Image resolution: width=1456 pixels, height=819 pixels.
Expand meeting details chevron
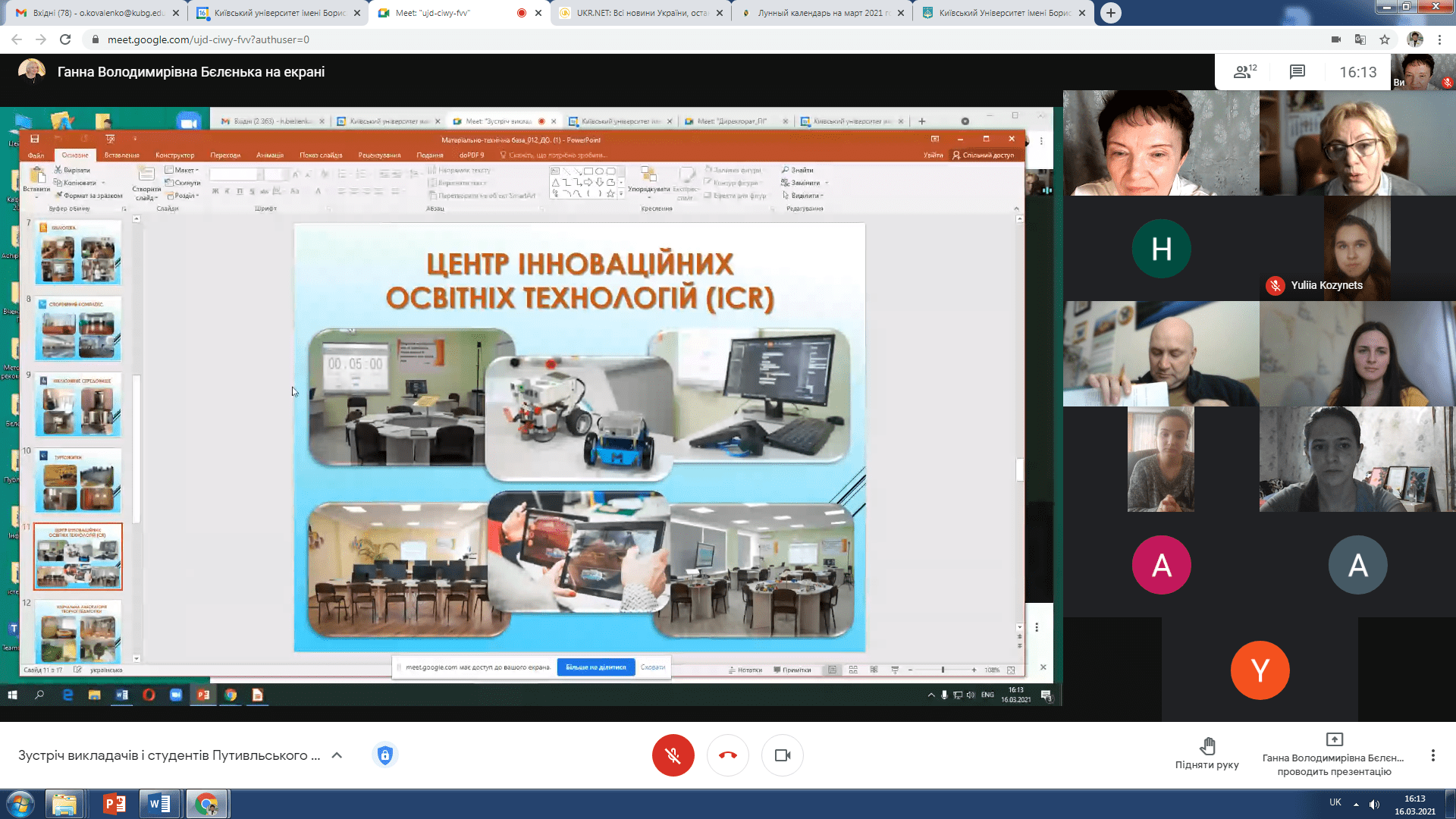point(337,755)
